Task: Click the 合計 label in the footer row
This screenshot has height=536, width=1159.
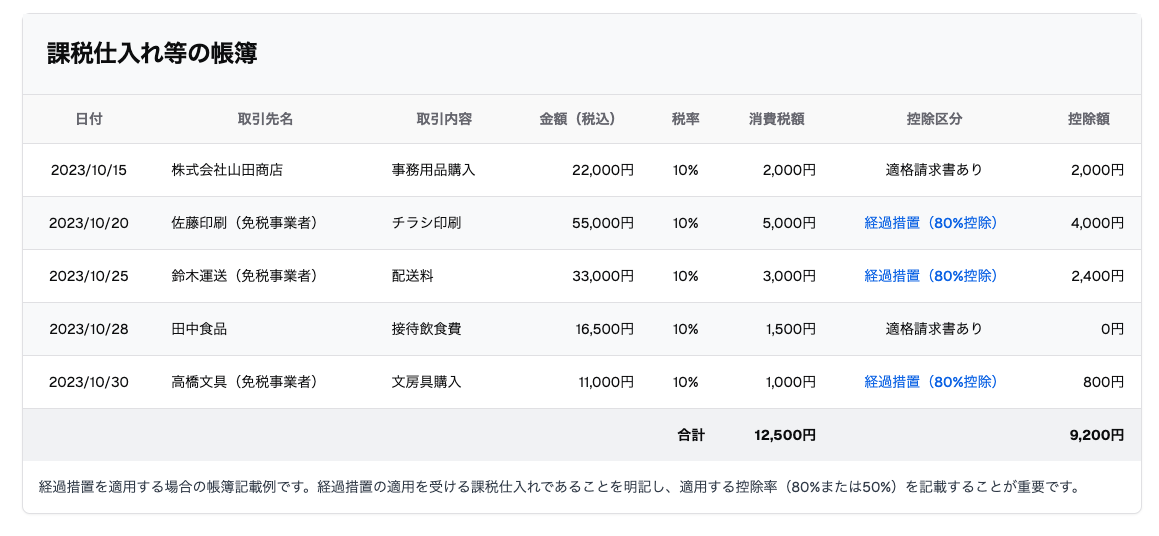Action: tap(690, 435)
